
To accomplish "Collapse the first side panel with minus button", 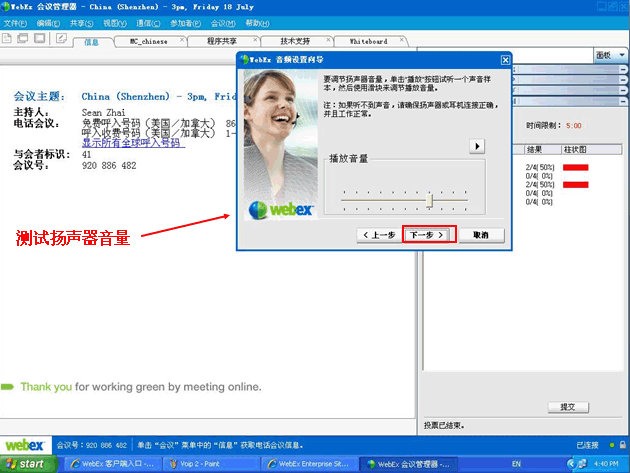I will click(623, 70).
